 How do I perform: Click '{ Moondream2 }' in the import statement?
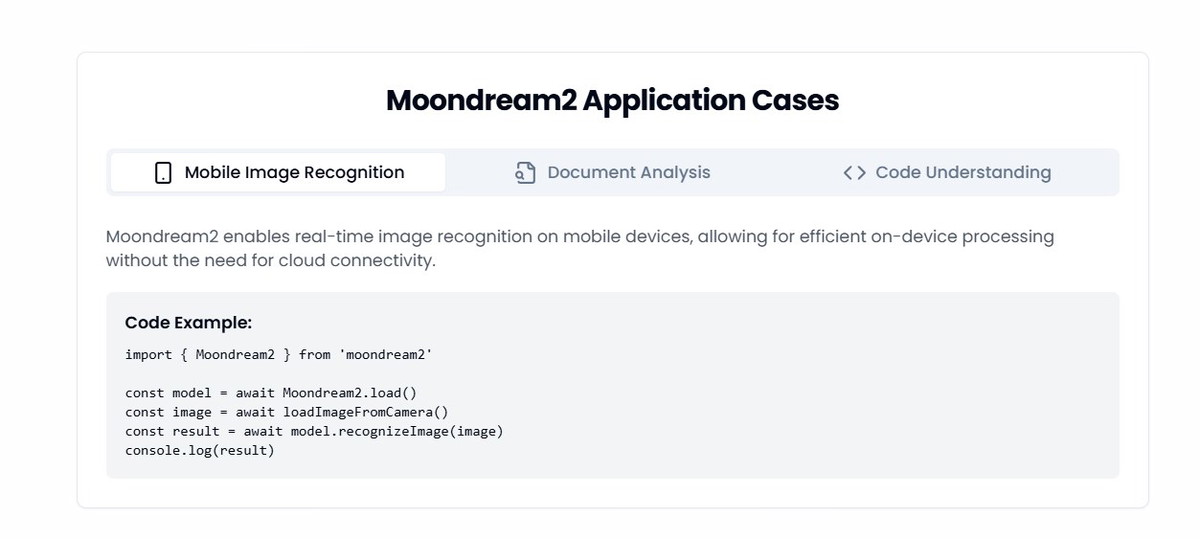point(235,355)
